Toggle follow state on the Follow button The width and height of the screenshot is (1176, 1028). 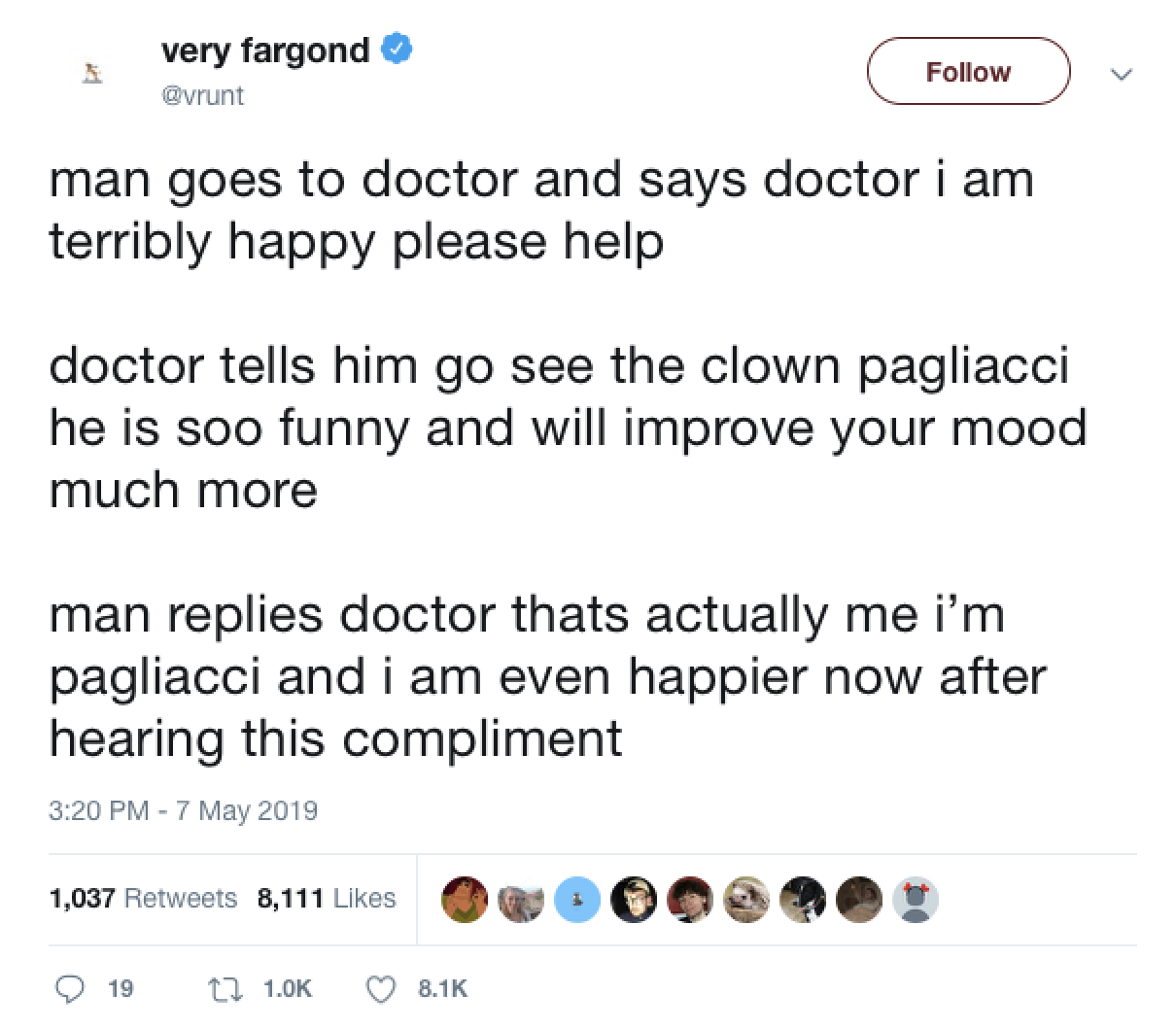pos(968,71)
